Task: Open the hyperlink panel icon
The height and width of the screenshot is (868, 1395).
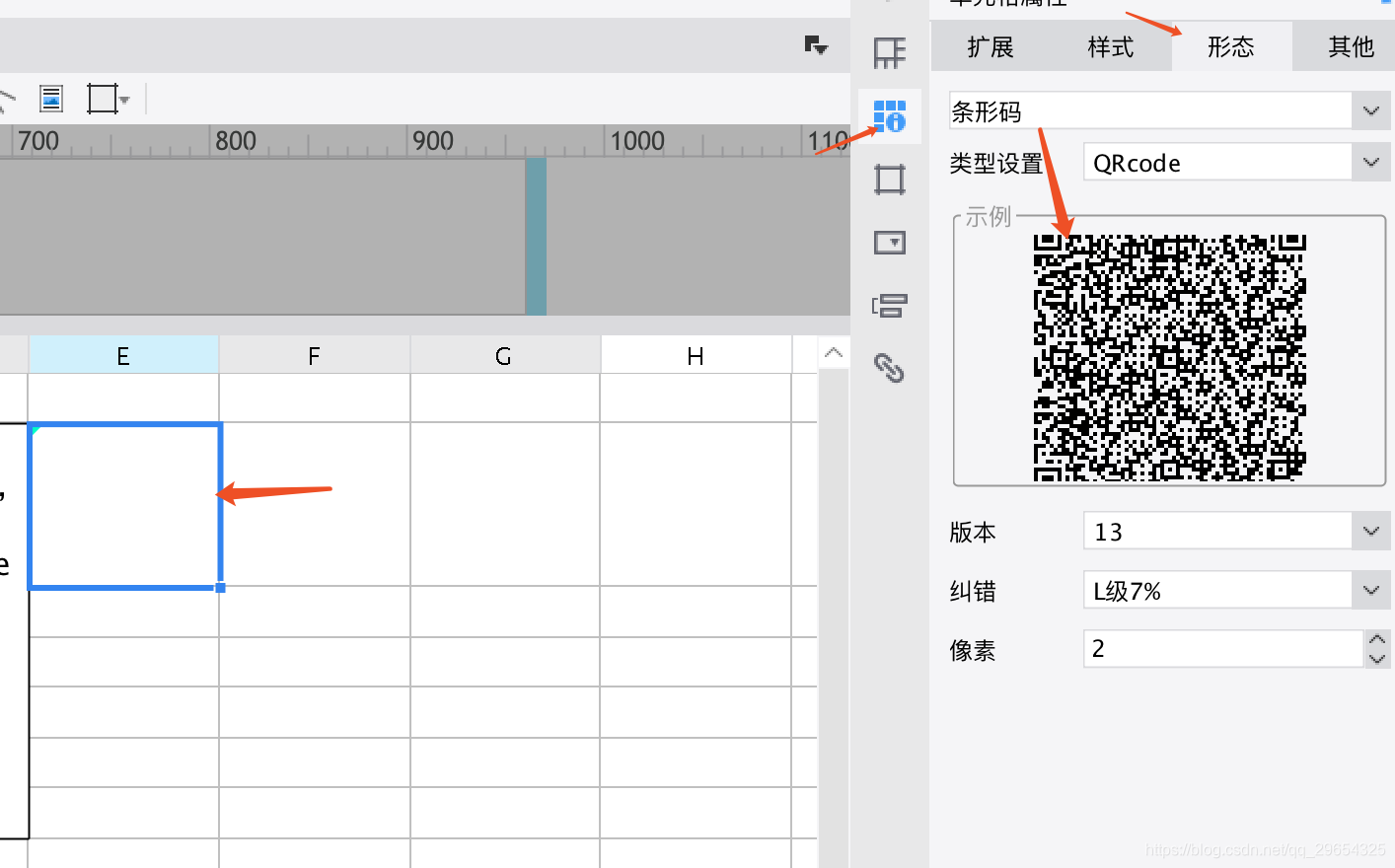Action: pos(890,368)
